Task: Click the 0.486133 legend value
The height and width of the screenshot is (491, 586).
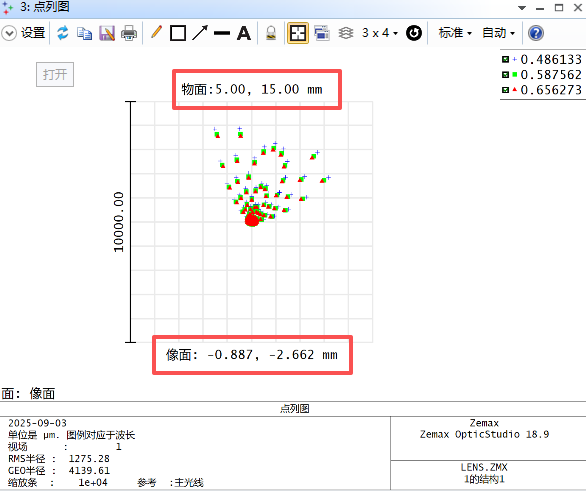Action: 551,59
